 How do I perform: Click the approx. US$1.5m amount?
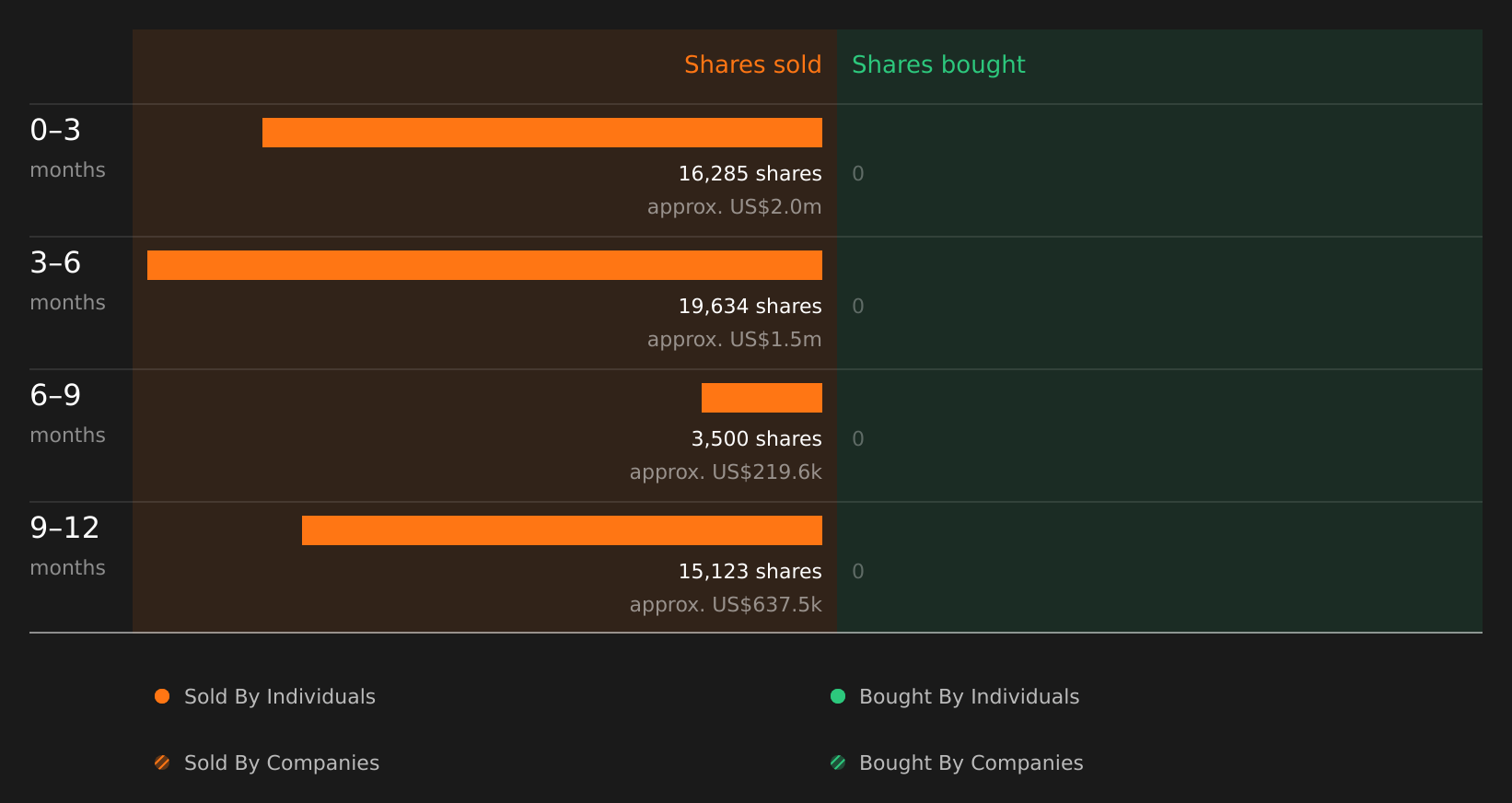click(734, 340)
